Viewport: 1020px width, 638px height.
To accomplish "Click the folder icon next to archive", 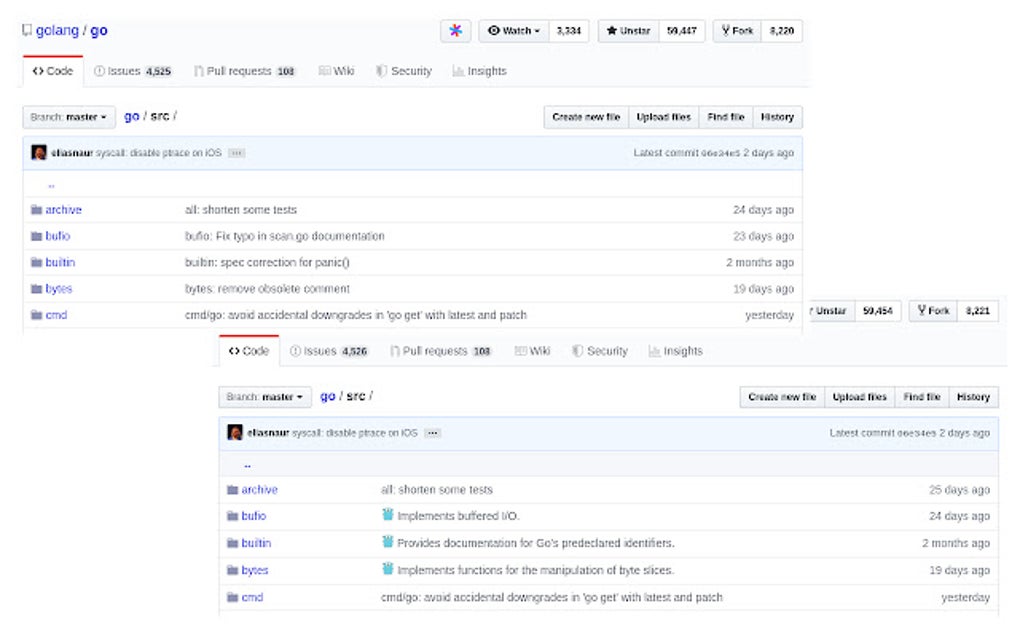I will 35,209.
